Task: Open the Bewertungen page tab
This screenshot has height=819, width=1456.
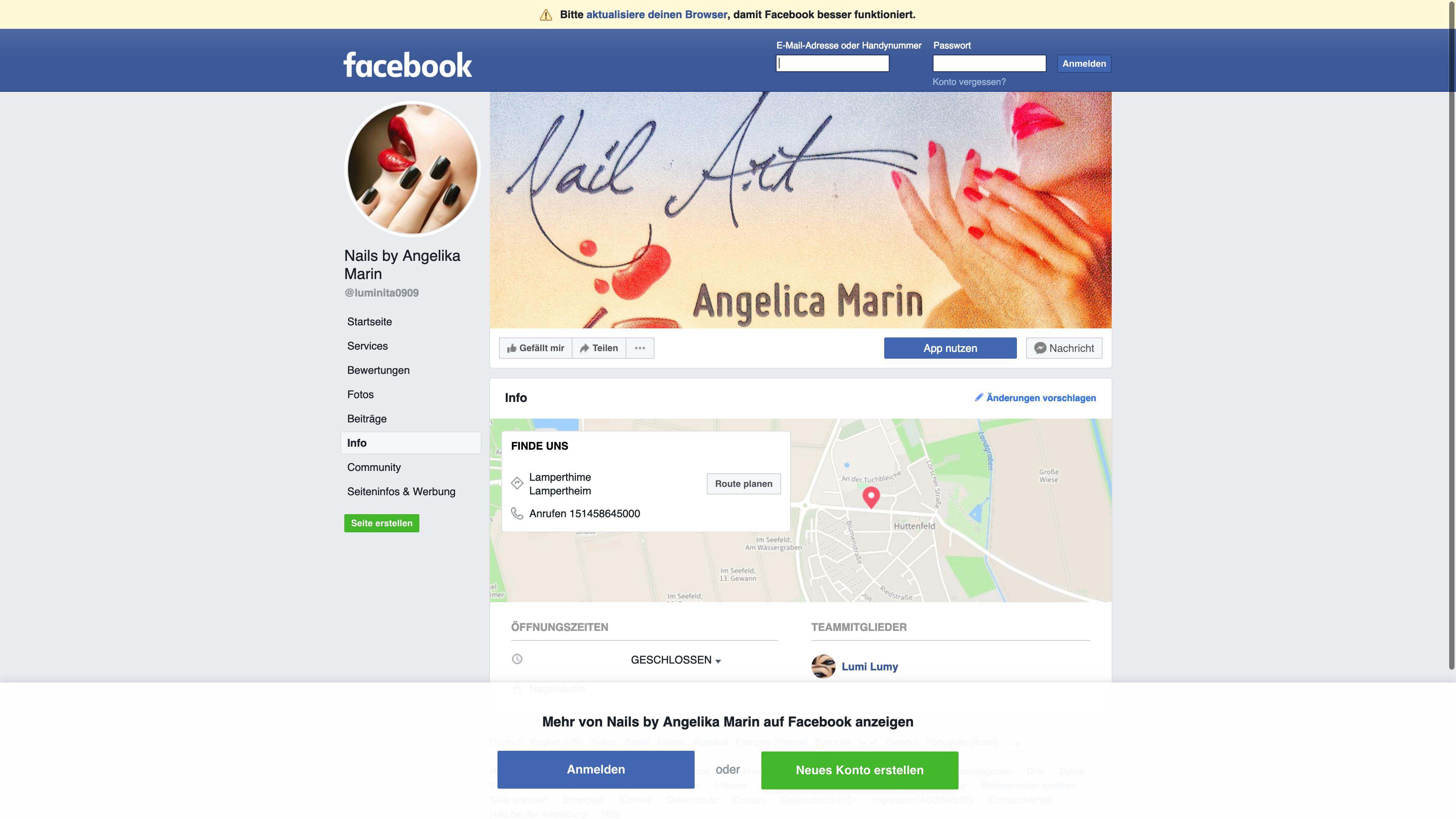Action: click(378, 370)
